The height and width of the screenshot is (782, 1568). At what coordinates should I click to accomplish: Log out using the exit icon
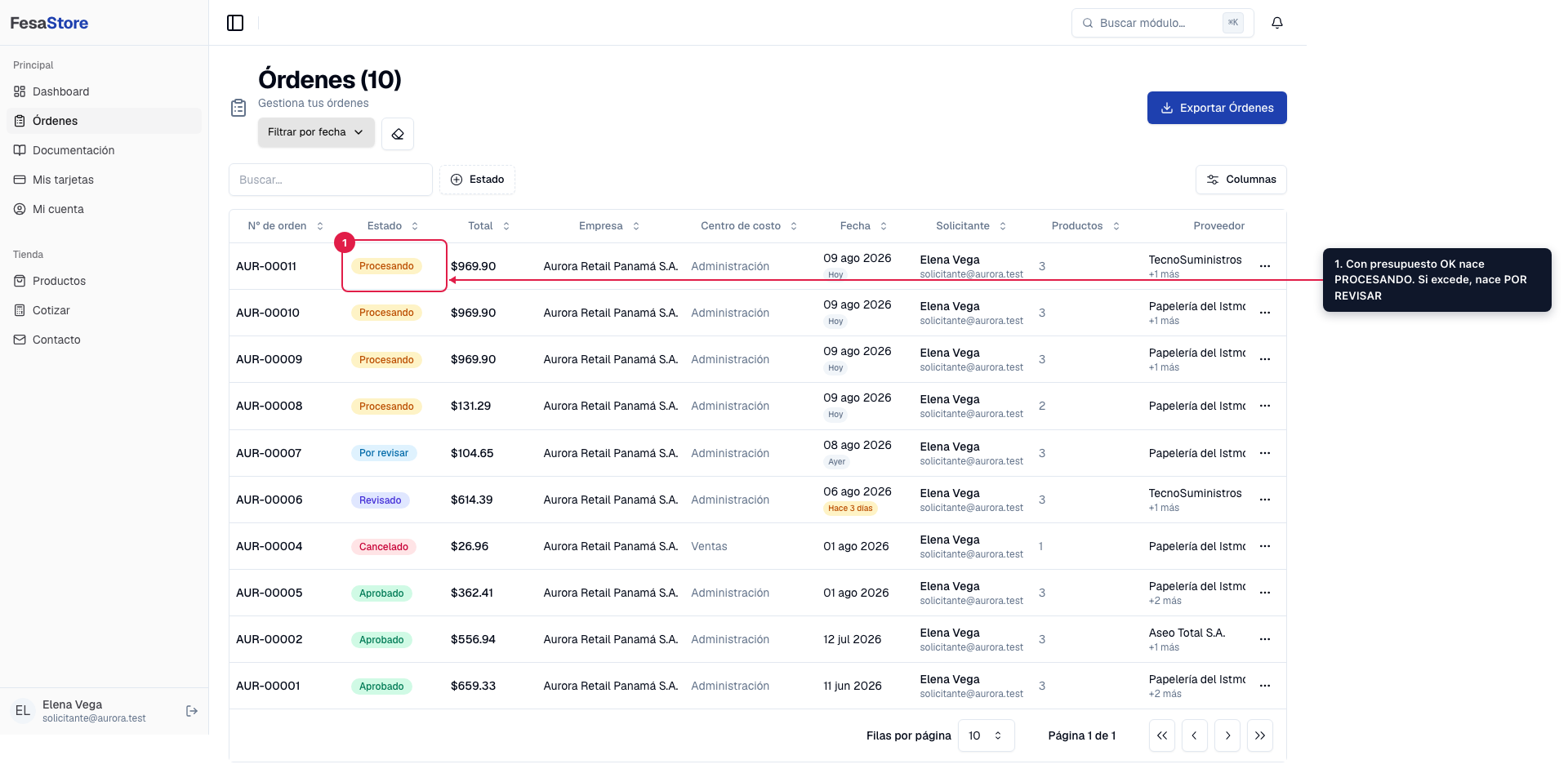pyautogui.click(x=192, y=711)
